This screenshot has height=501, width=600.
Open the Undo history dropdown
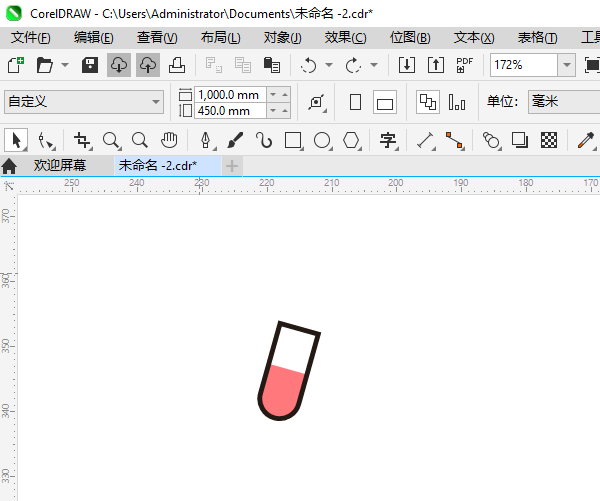[x=329, y=65]
